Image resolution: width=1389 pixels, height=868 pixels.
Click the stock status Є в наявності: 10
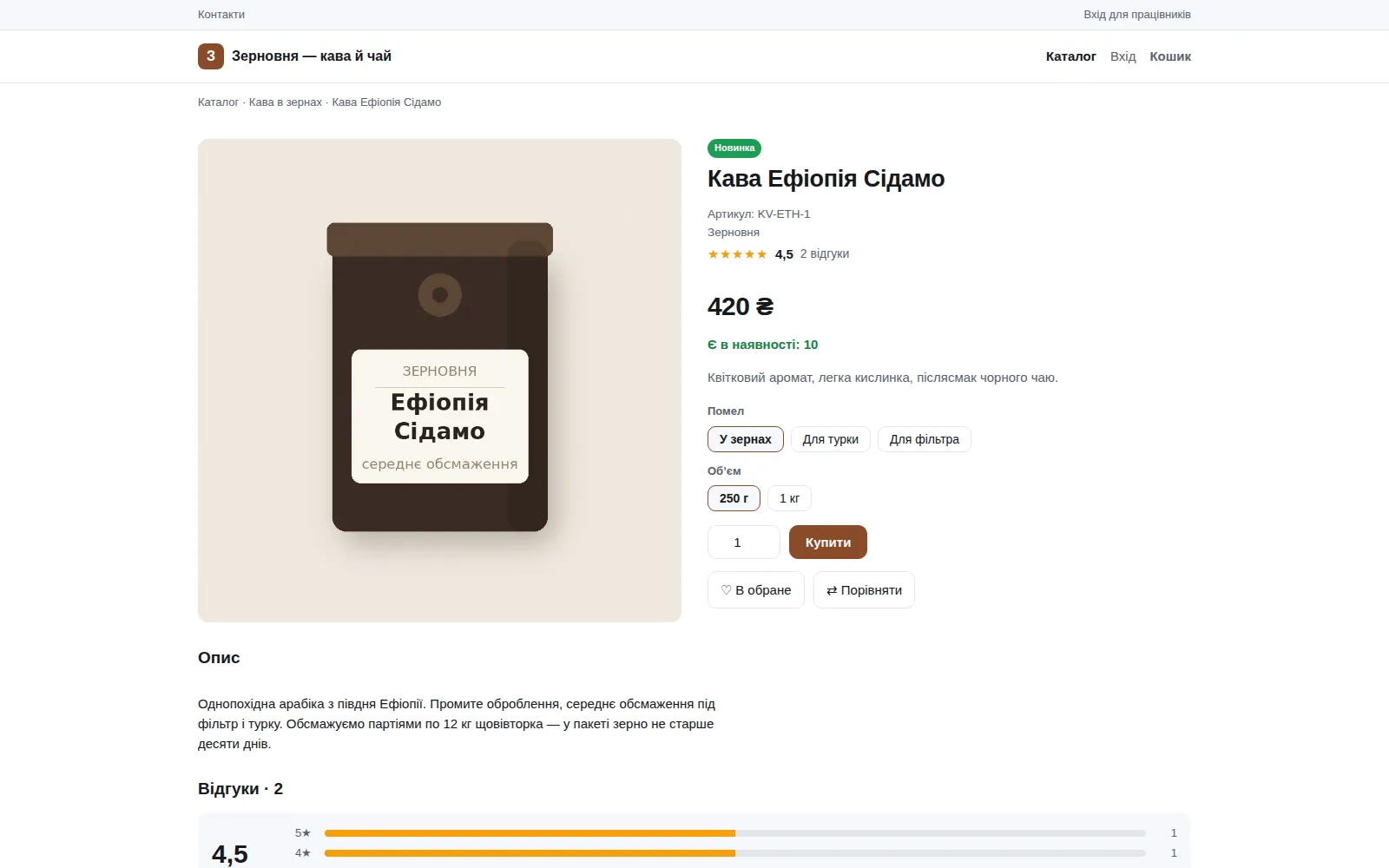[x=763, y=345]
